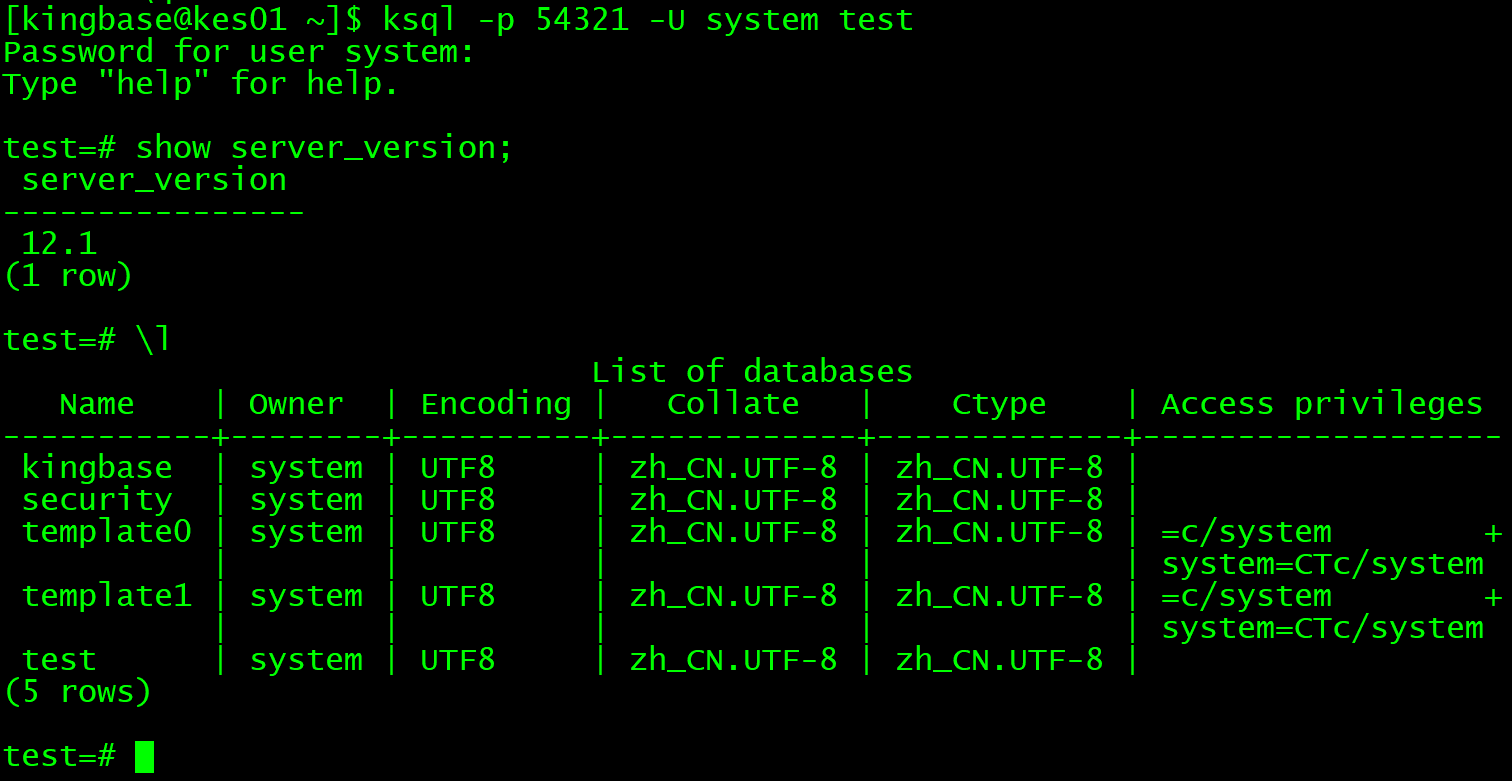This screenshot has height=781, width=1512.
Task: Click the "show server_version;" command text
Action: (x=324, y=148)
